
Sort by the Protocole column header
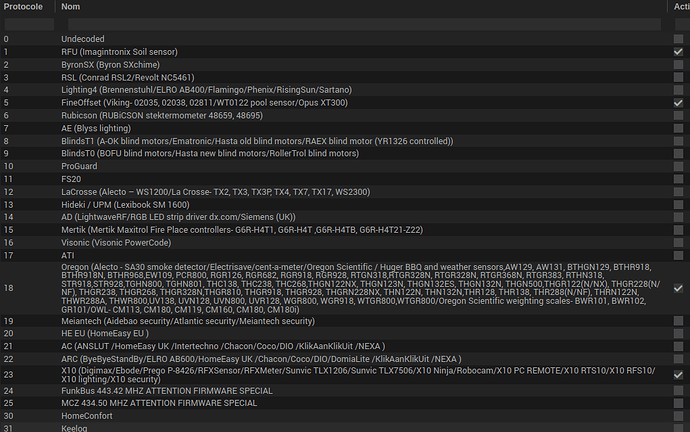23,7
